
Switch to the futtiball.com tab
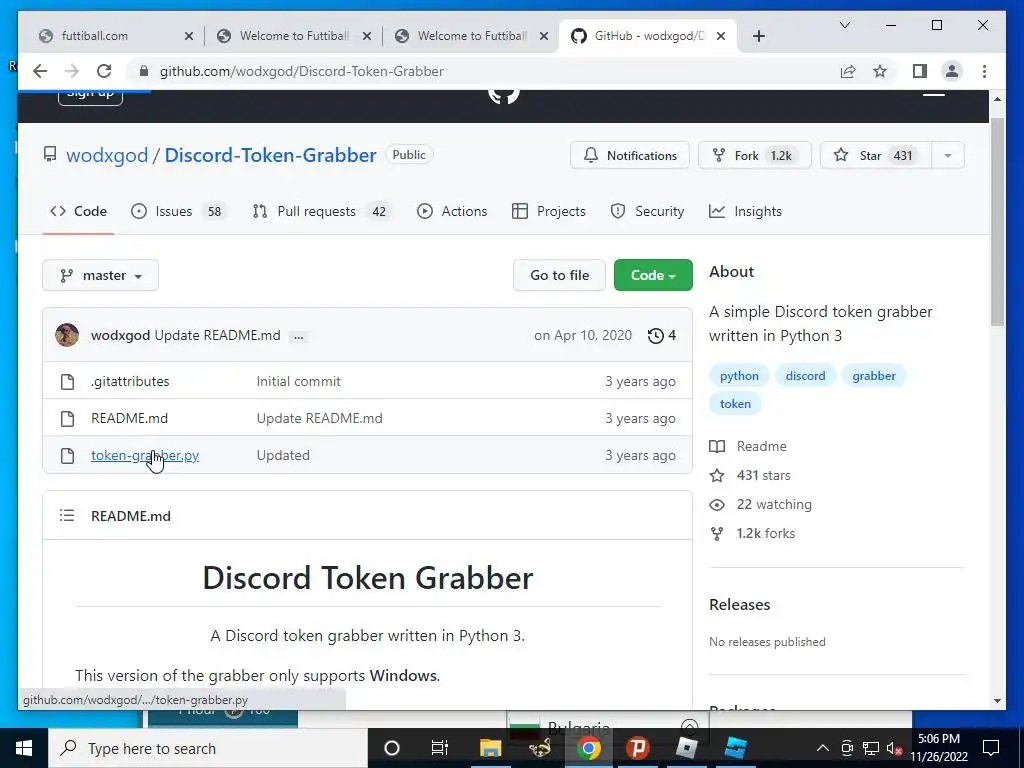[x=114, y=36]
